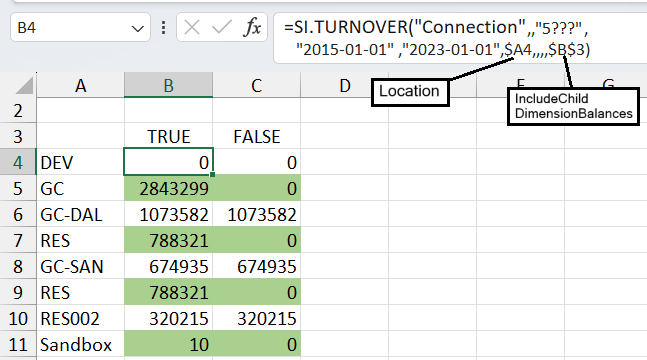
Task: Select all cells with corner triangle
Action: pos(24,85)
